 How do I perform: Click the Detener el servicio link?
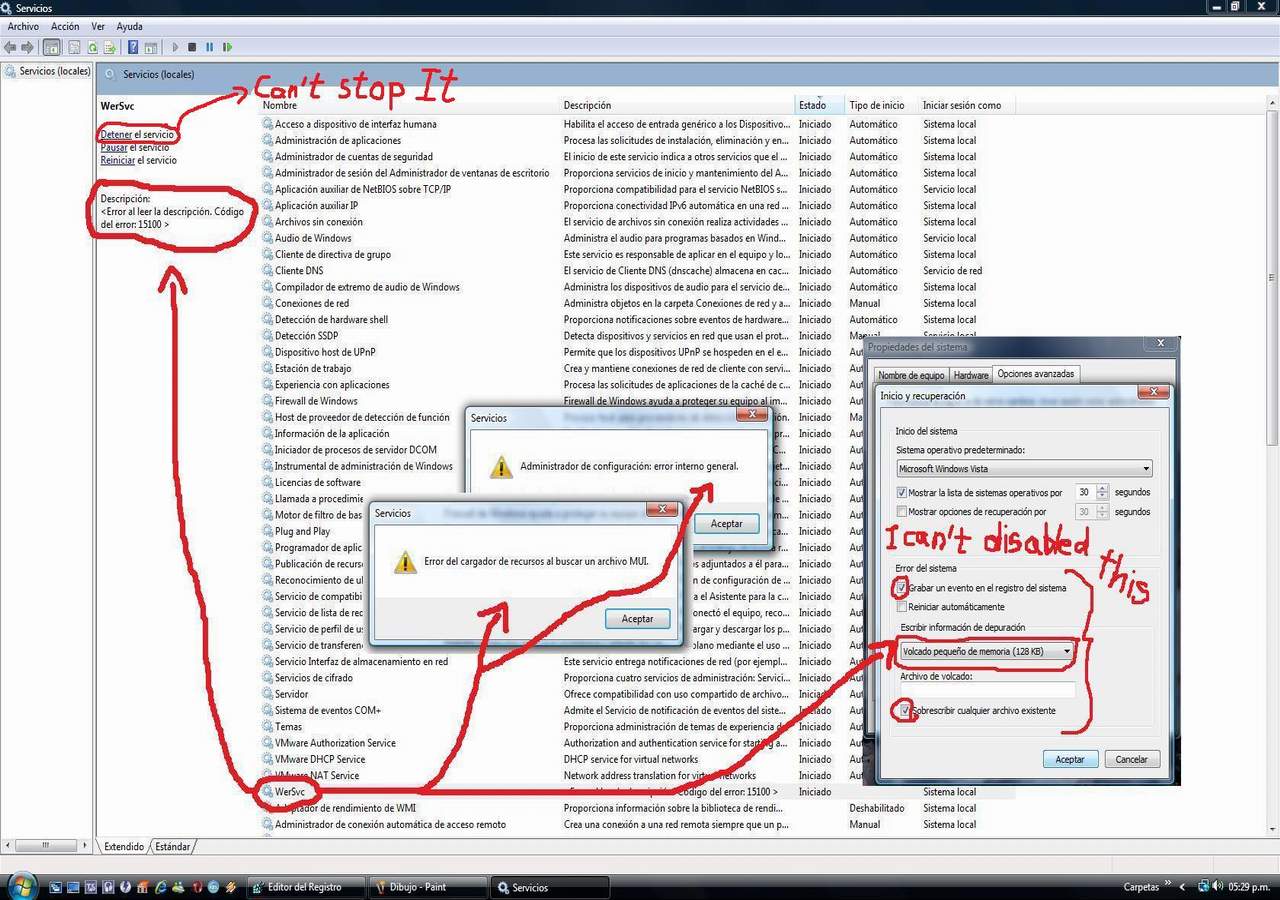(138, 134)
